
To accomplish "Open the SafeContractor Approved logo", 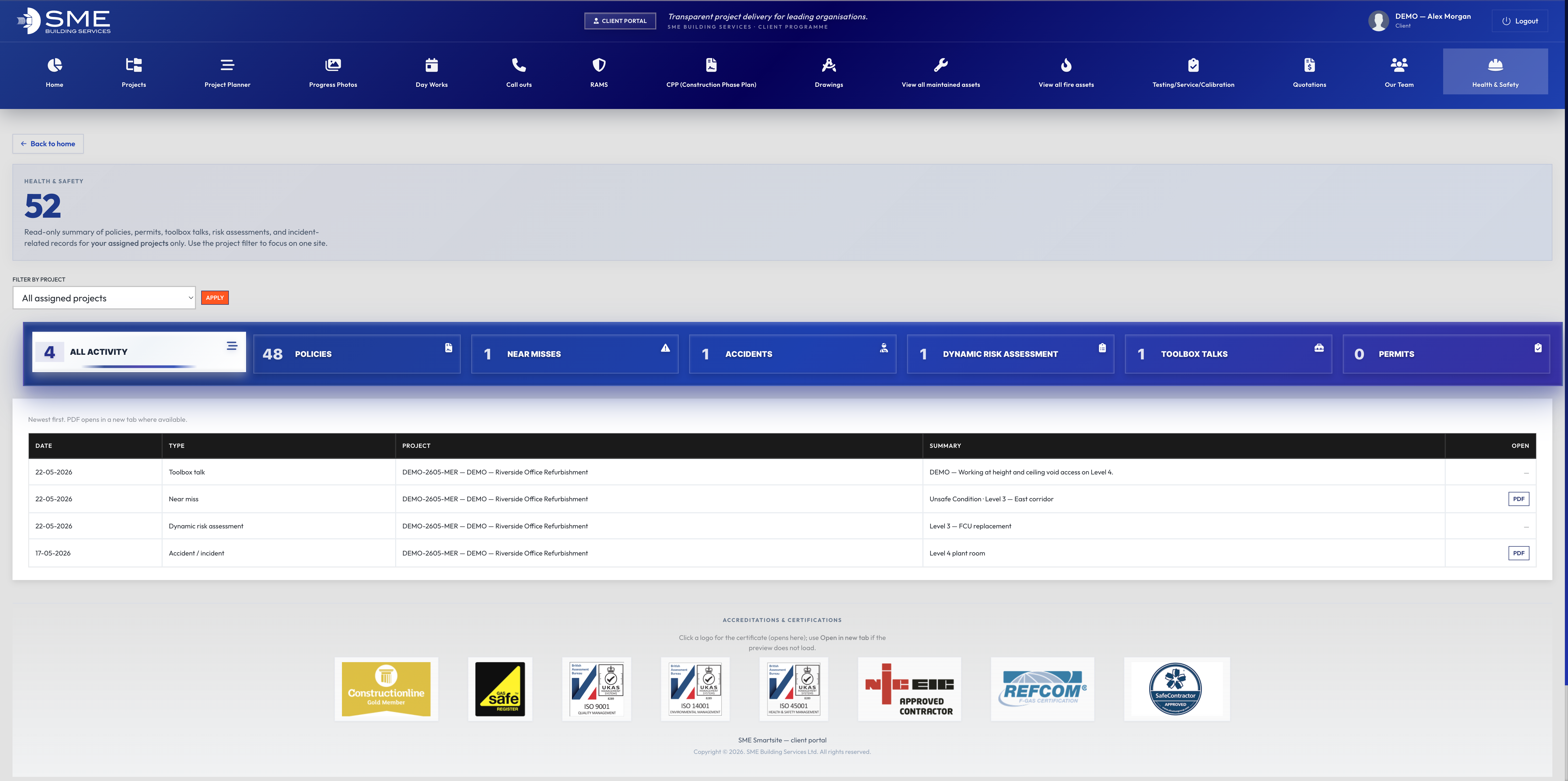I will pyautogui.click(x=1177, y=689).
